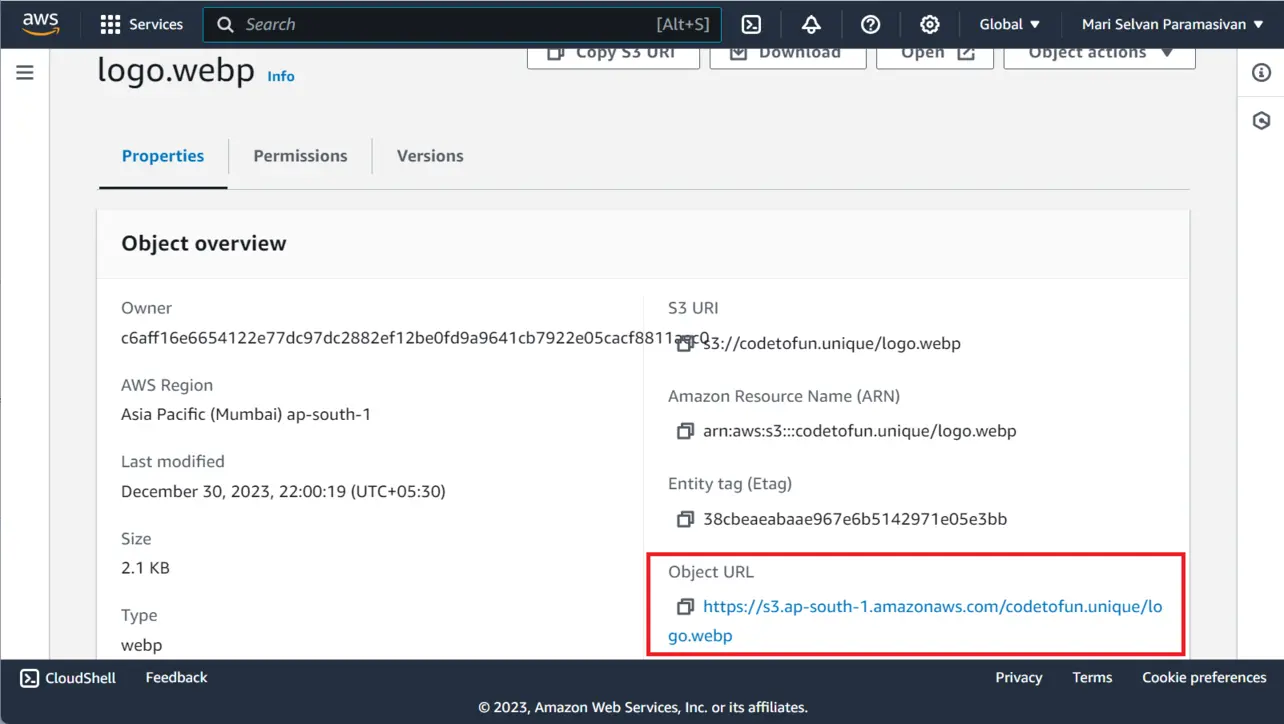Select the 2.1 KB size value
1284x724 pixels.
[145, 568]
